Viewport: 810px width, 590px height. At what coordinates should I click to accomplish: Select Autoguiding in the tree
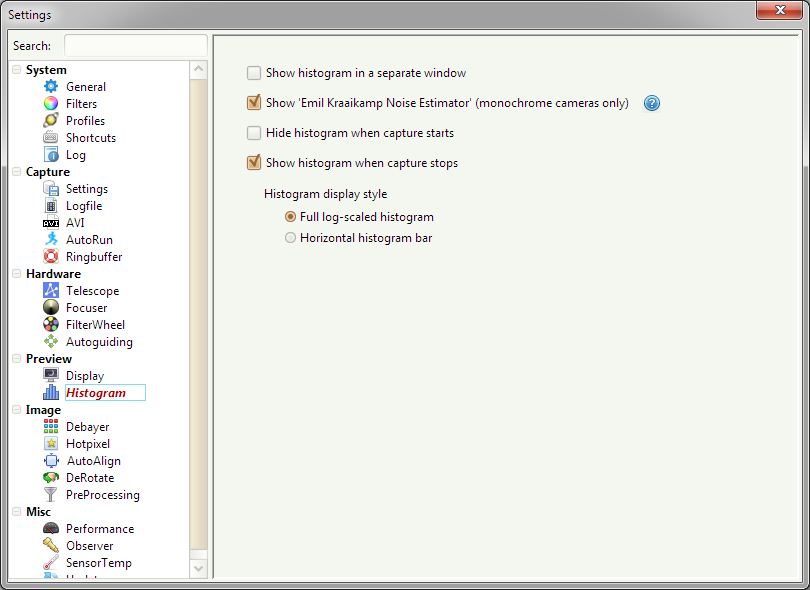99,342
